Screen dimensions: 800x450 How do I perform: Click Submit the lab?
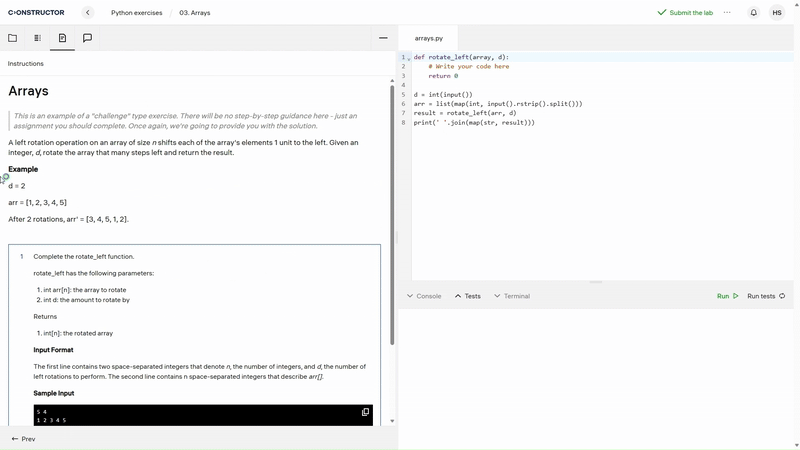click(685, 13)
